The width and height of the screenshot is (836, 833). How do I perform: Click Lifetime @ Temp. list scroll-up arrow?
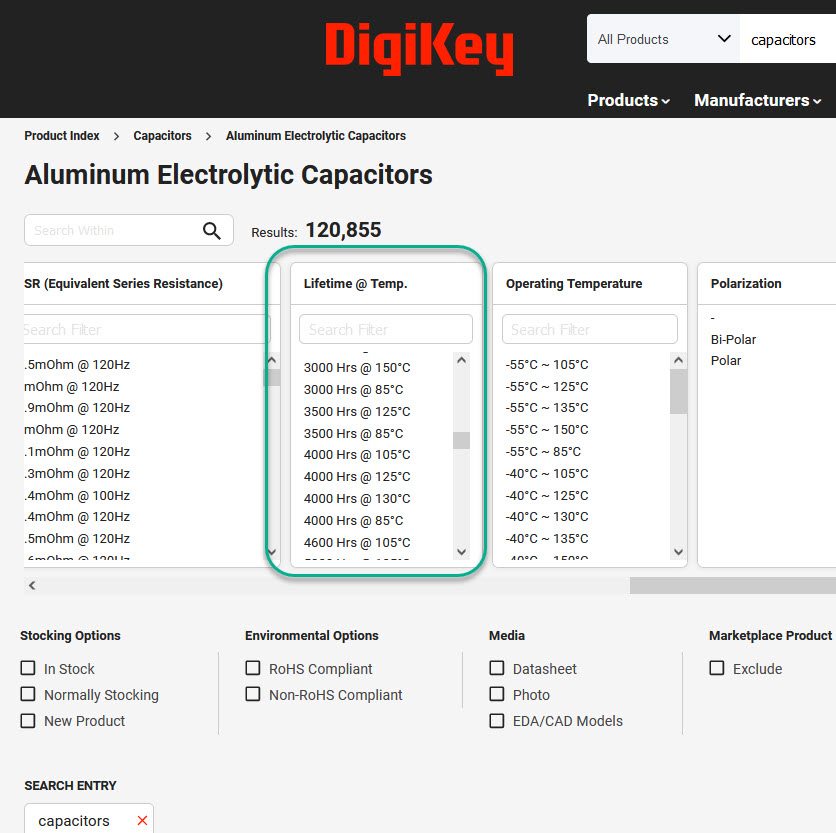[x=462, y=361]
